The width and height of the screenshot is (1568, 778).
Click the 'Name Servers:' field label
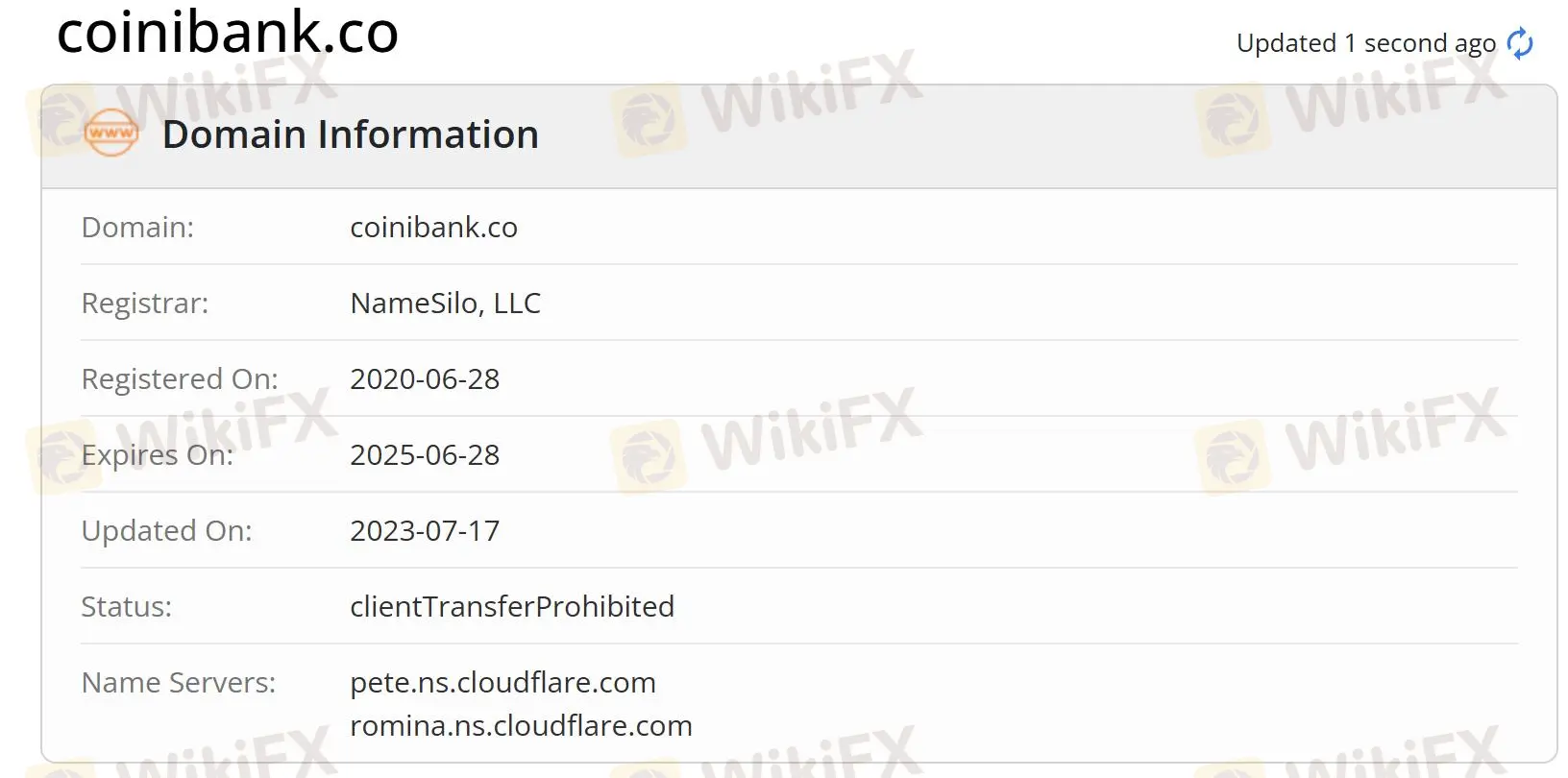click(179, 683)
